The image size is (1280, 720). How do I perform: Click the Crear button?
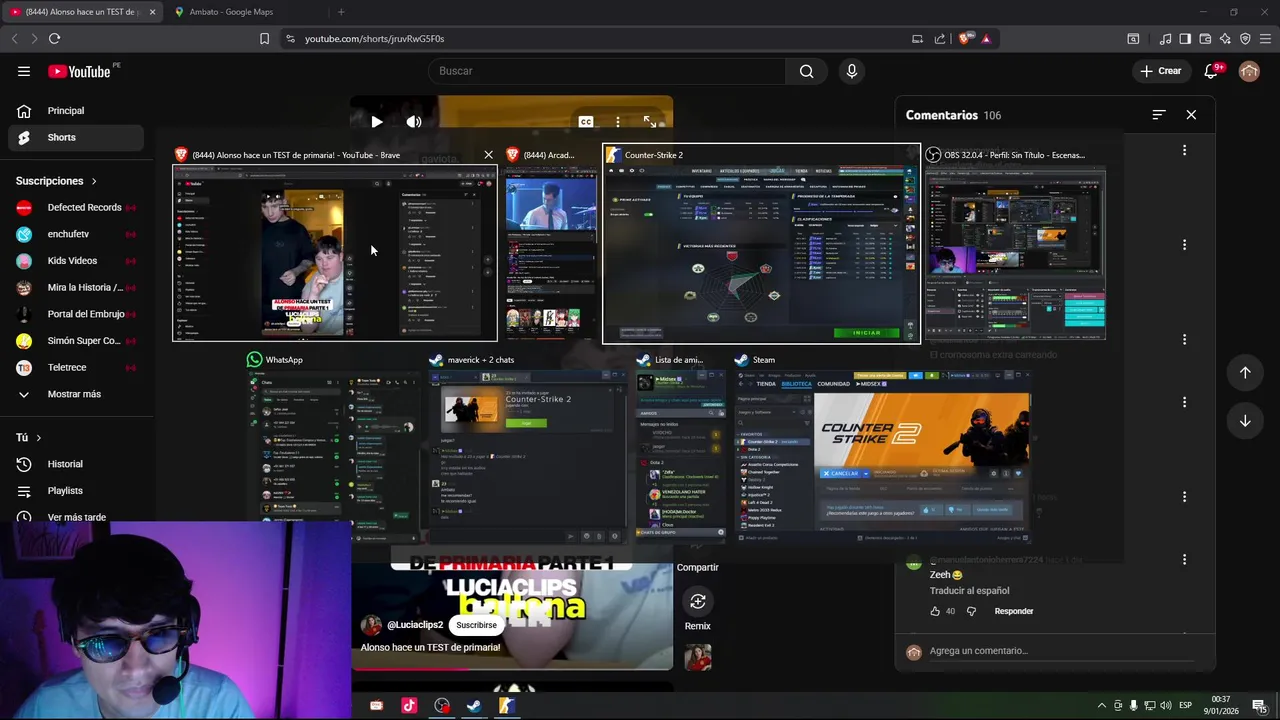(1160, 71)
